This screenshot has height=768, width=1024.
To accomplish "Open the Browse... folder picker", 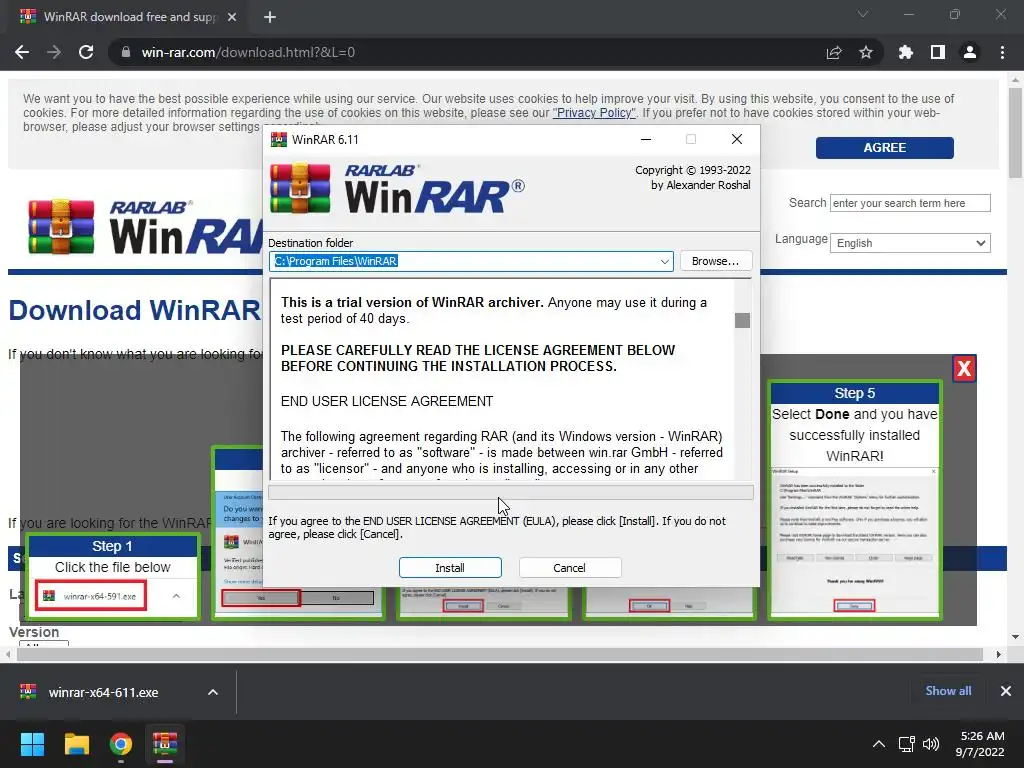I will pyautogui.click(x=716, y=261).
